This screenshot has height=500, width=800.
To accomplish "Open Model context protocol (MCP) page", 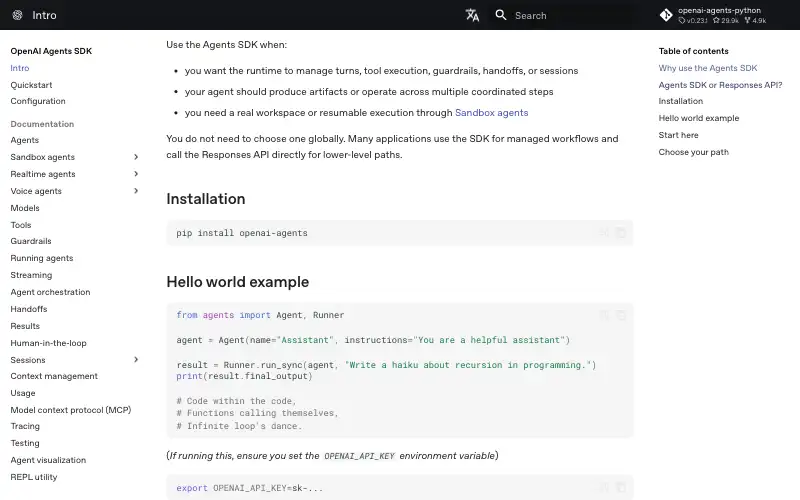I will [71, 410].
